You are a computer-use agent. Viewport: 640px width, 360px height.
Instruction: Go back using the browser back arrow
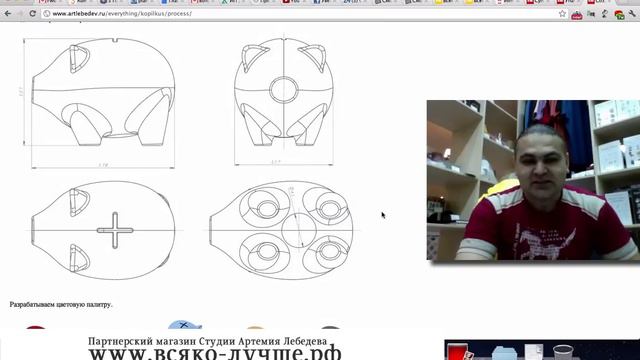coord(7,13)
